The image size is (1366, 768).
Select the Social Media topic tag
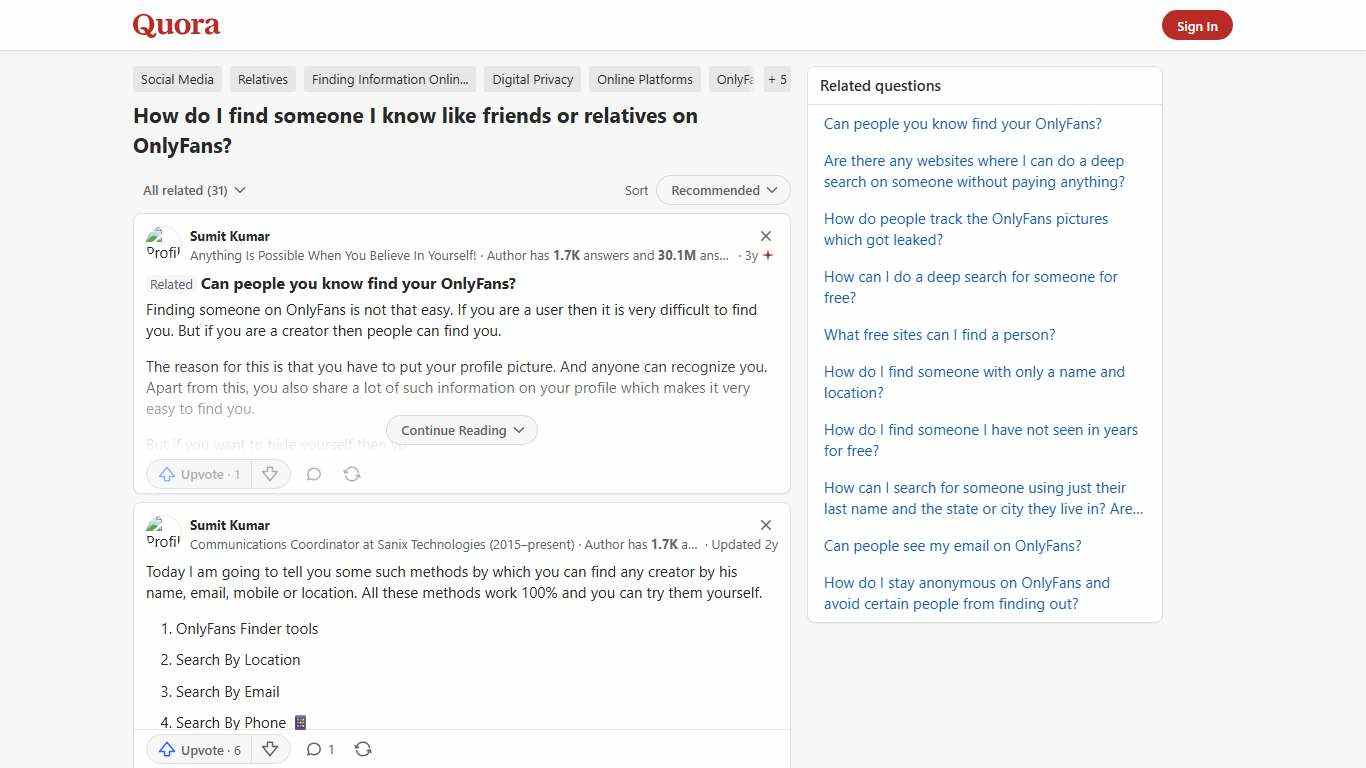pyautogui.click(x=177, y=79)
